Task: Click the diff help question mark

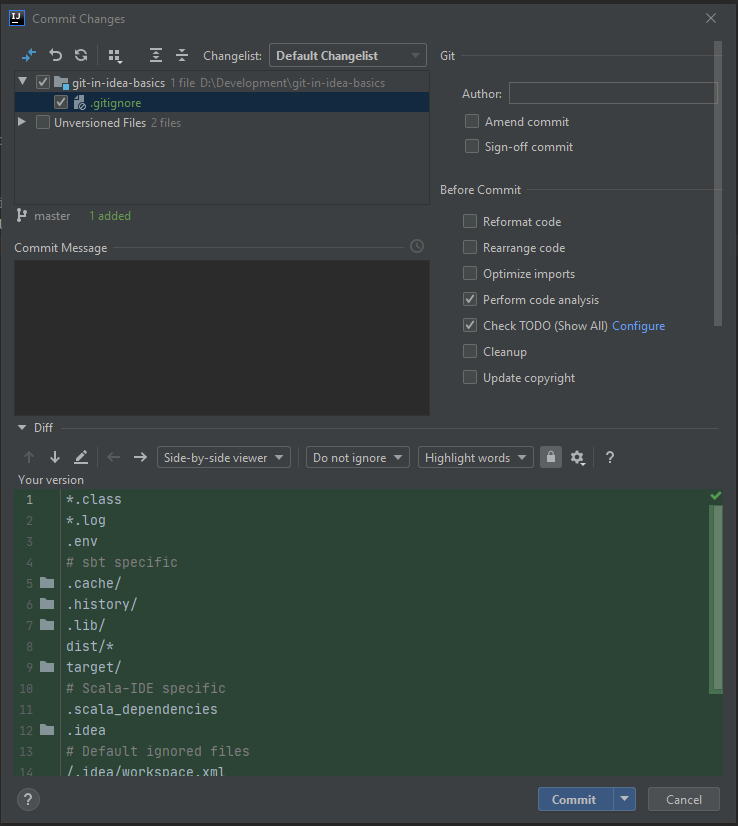Action: pyautogui.click(x=610, y=457)
